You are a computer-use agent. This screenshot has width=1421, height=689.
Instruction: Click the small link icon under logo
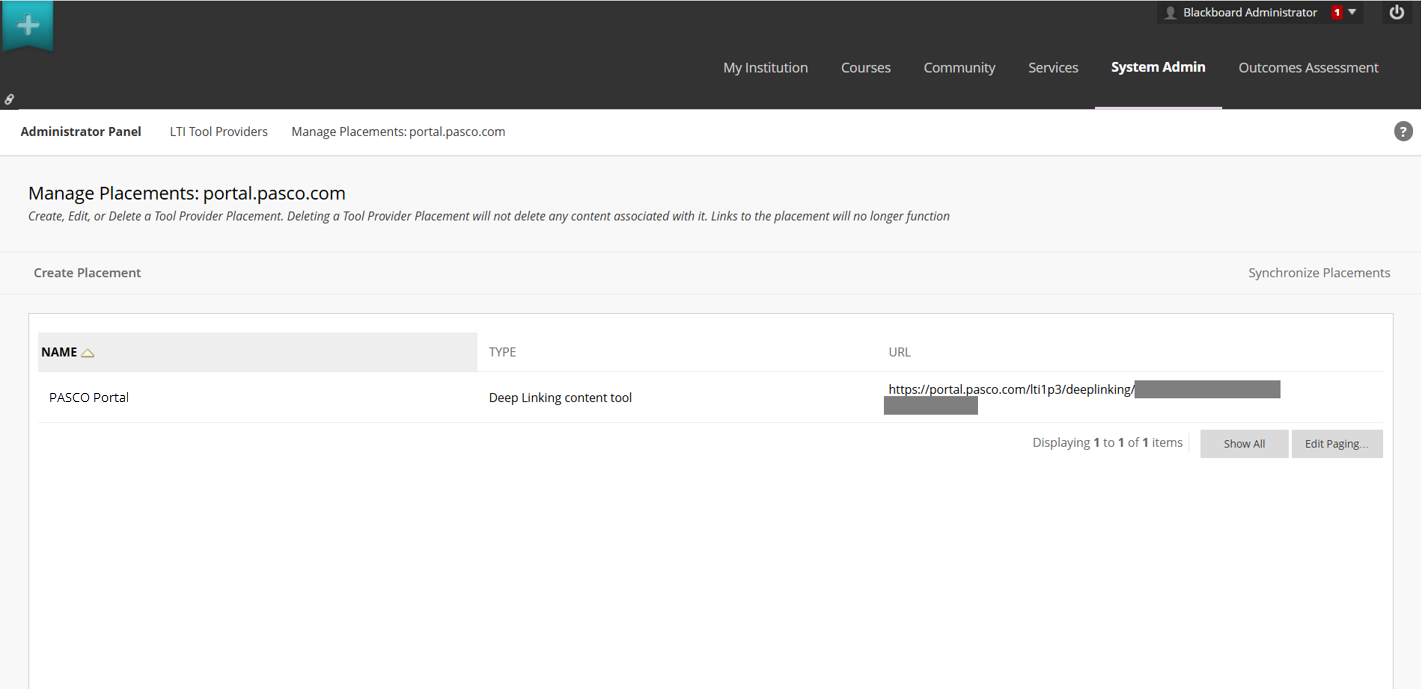[x=9, y=100]
